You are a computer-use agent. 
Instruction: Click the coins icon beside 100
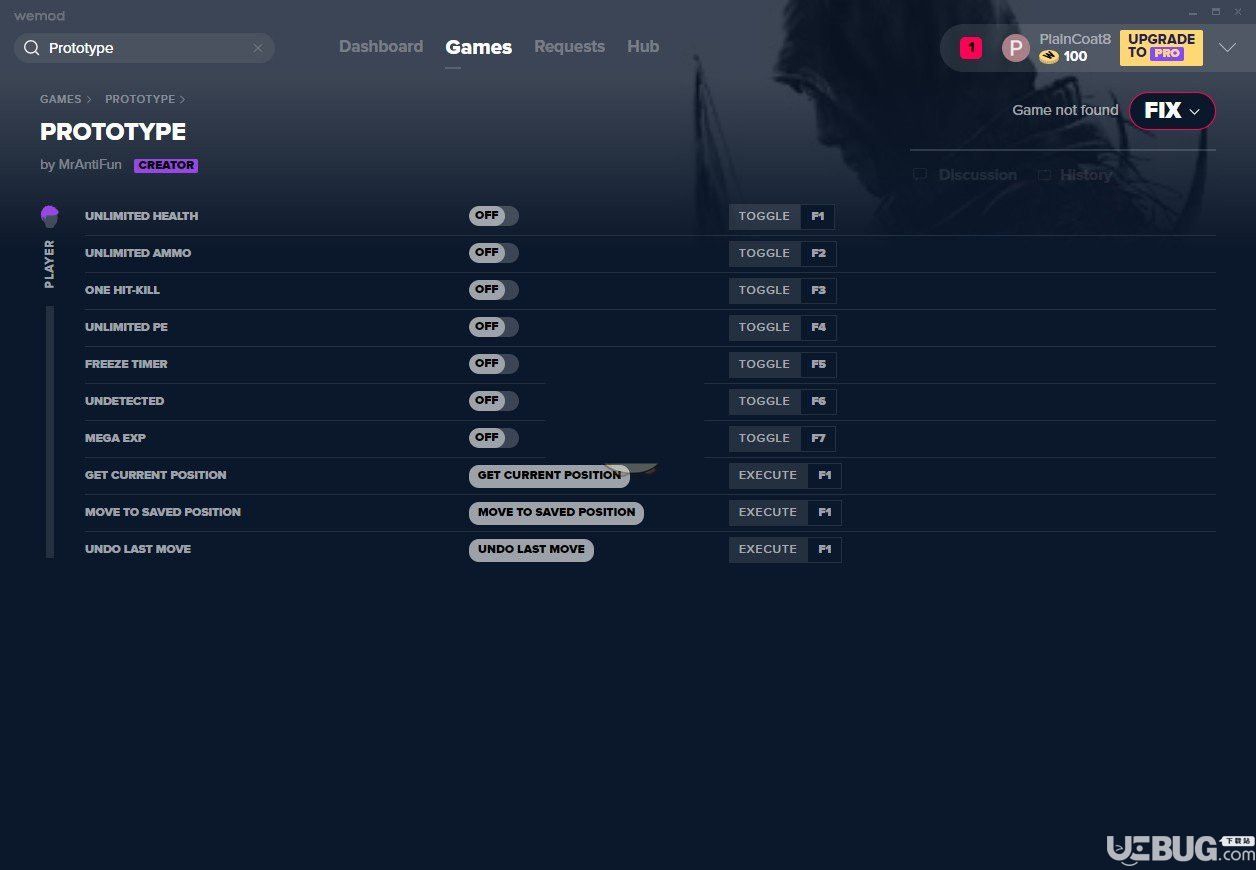pos(1049,57)
